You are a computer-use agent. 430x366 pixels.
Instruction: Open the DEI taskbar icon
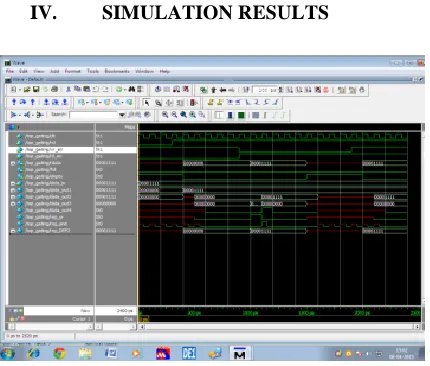(x=189, y=353)
